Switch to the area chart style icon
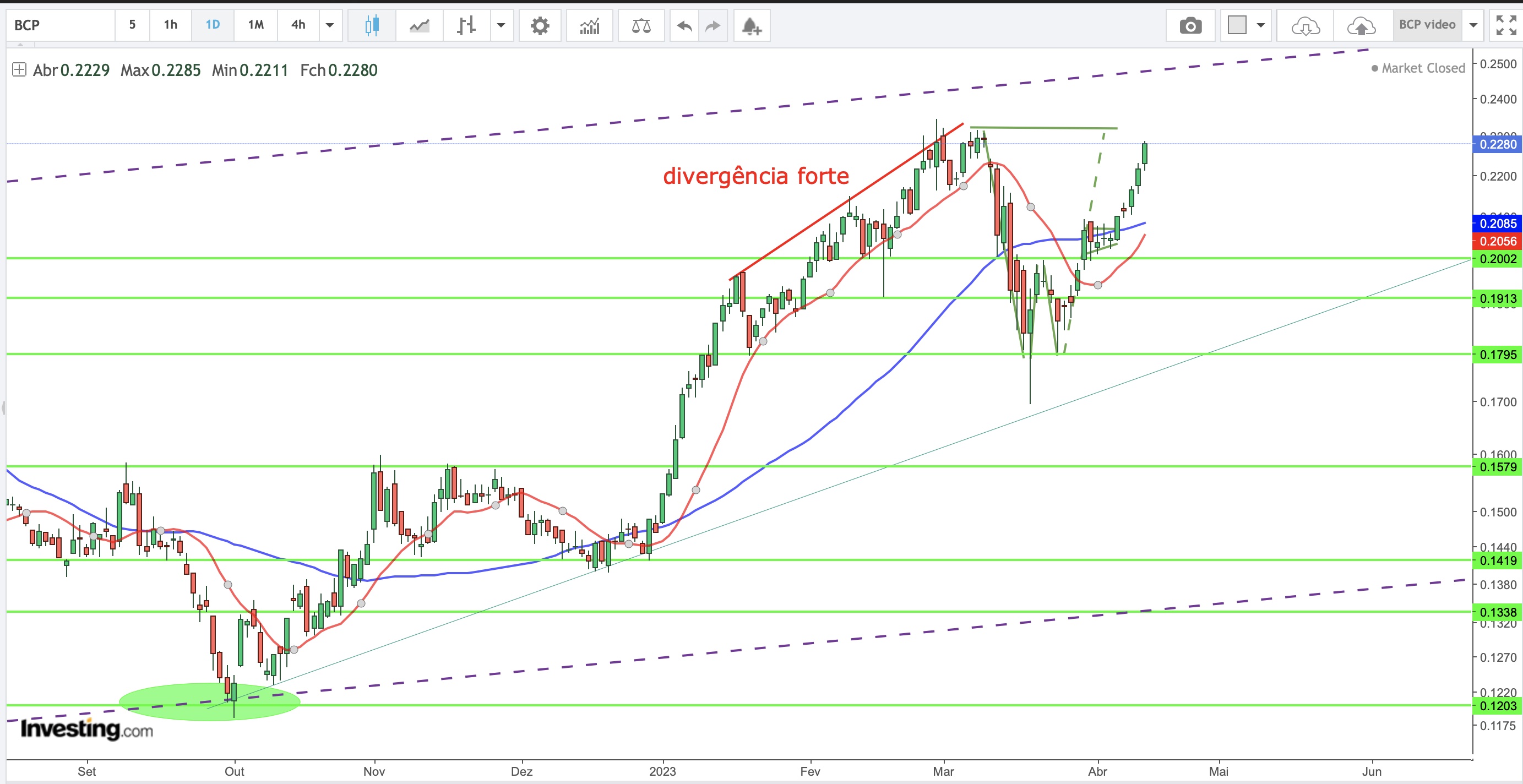Image resolution: width=1523 pixels, height=784 pixels. pos(419,25)
